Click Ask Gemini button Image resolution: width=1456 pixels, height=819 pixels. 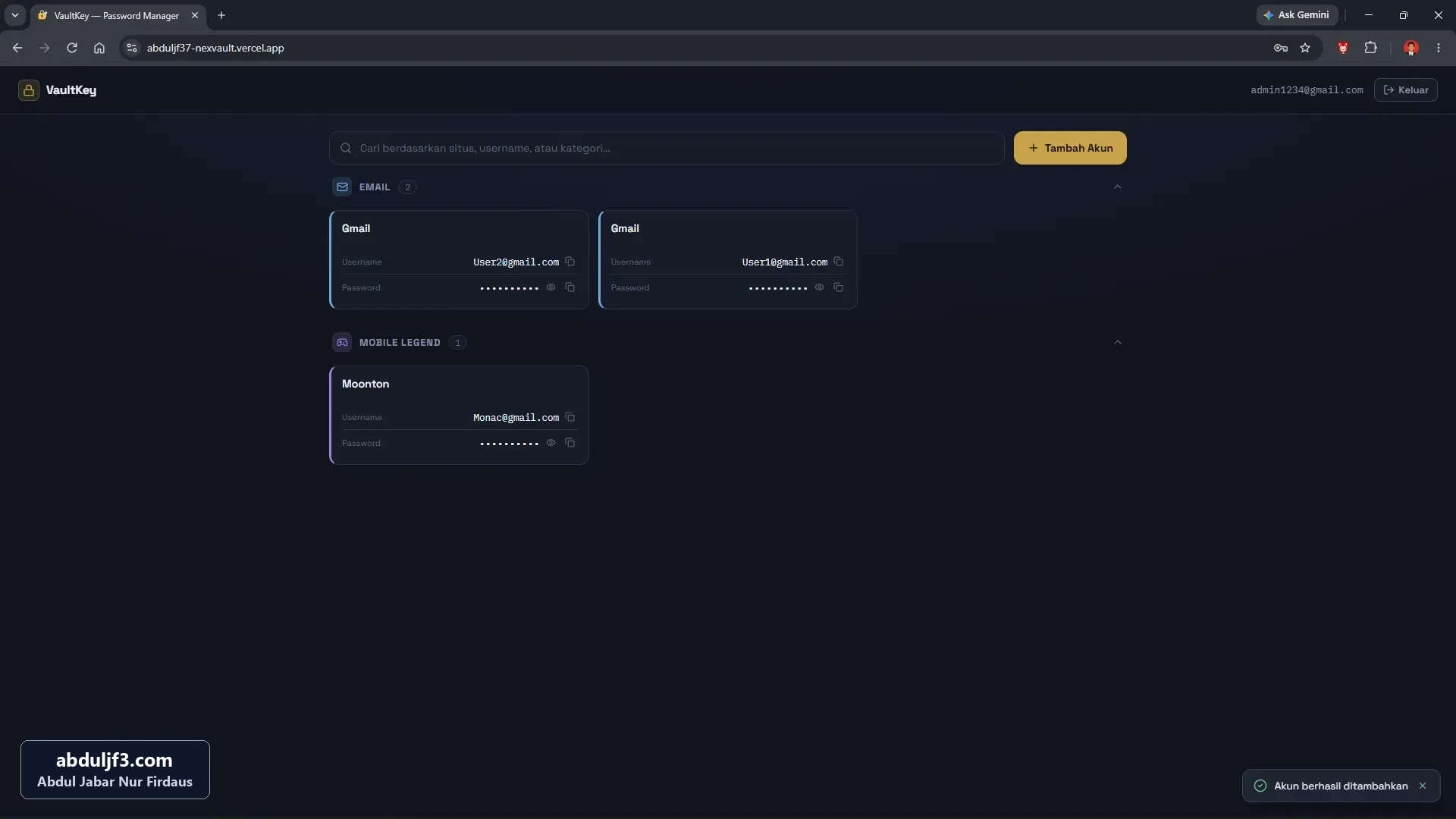[x=1297, y=15]
